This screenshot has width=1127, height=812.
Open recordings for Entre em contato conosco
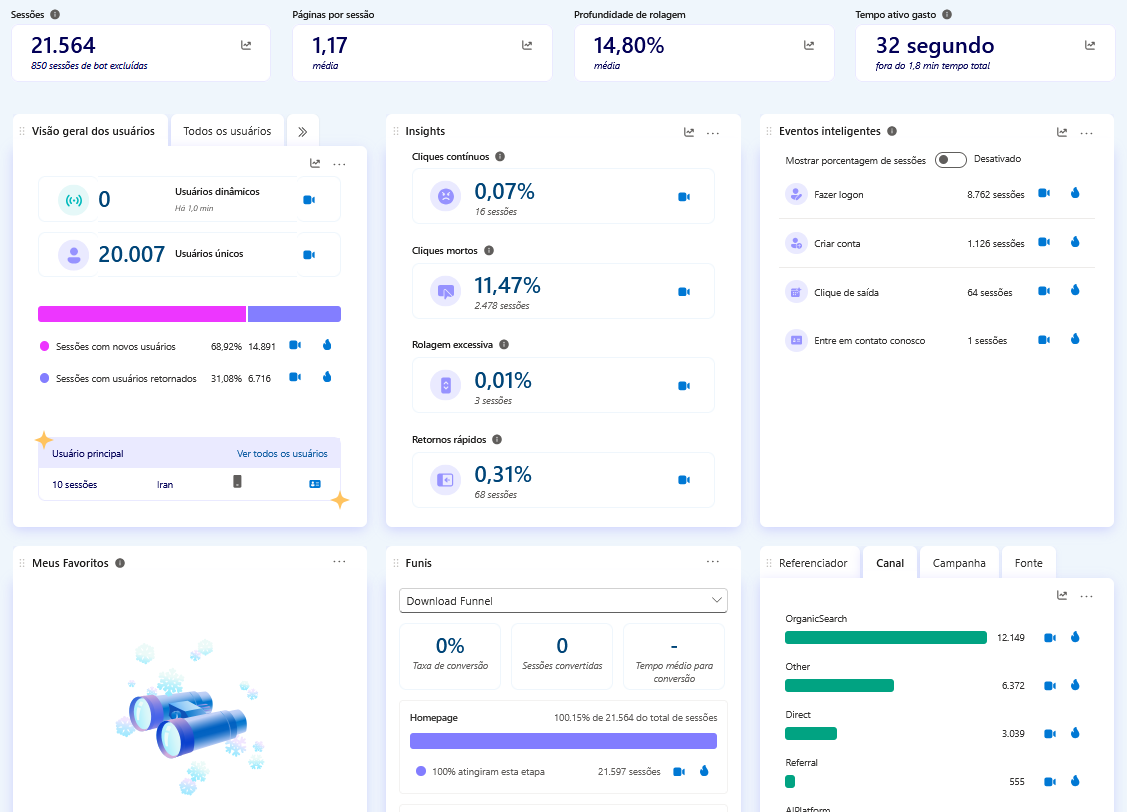pyautogui.click(x=1044, y=340)
